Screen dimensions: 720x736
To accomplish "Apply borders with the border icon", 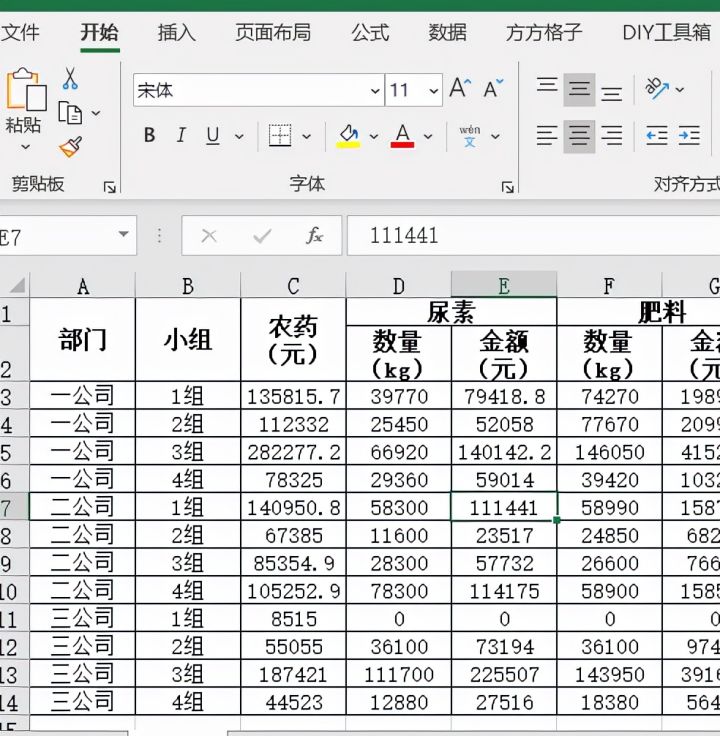I will (280, 136).
